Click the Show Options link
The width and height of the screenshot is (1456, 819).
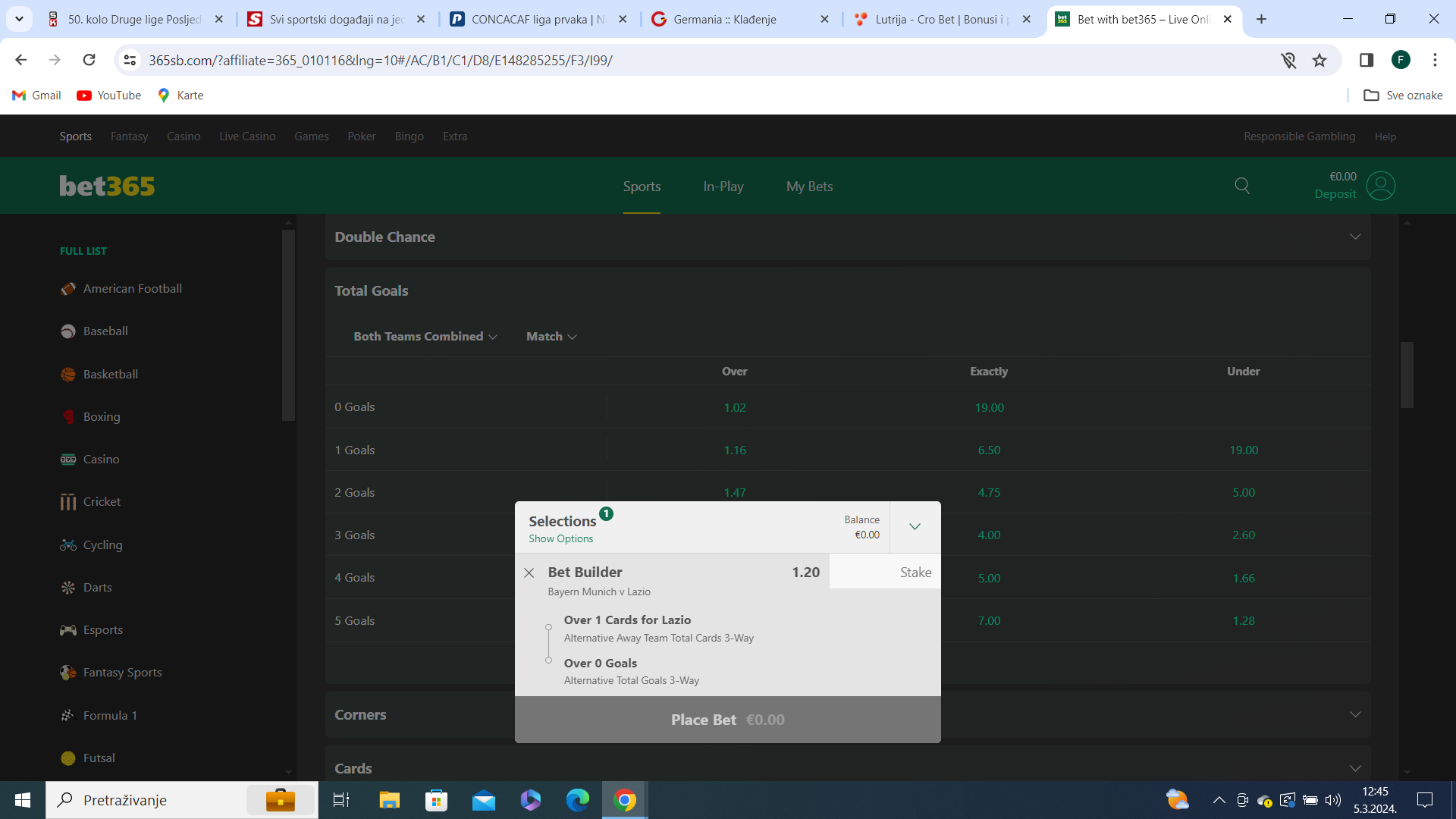tap(560, 539)
